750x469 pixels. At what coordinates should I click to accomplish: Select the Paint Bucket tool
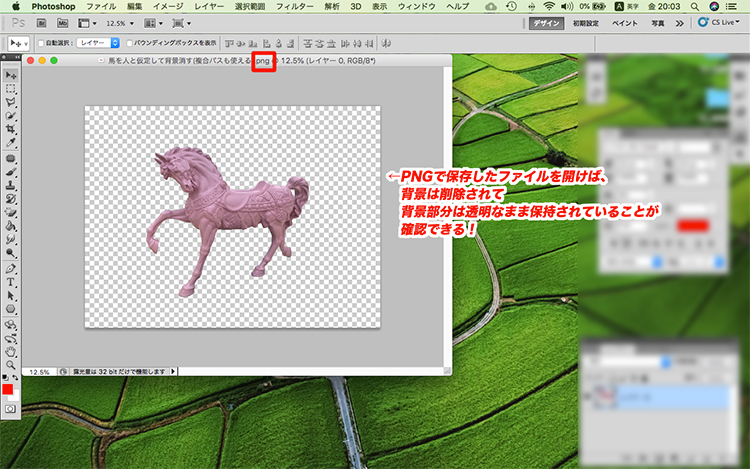click(11, 226)
